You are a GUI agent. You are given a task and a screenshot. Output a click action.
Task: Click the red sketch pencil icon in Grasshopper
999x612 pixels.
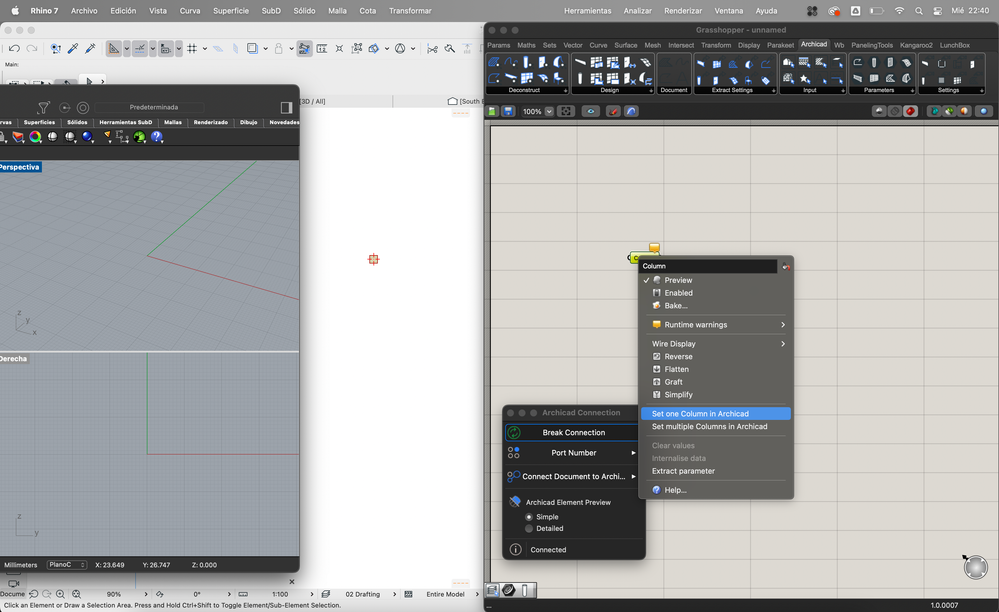click(x=614, y=111)
